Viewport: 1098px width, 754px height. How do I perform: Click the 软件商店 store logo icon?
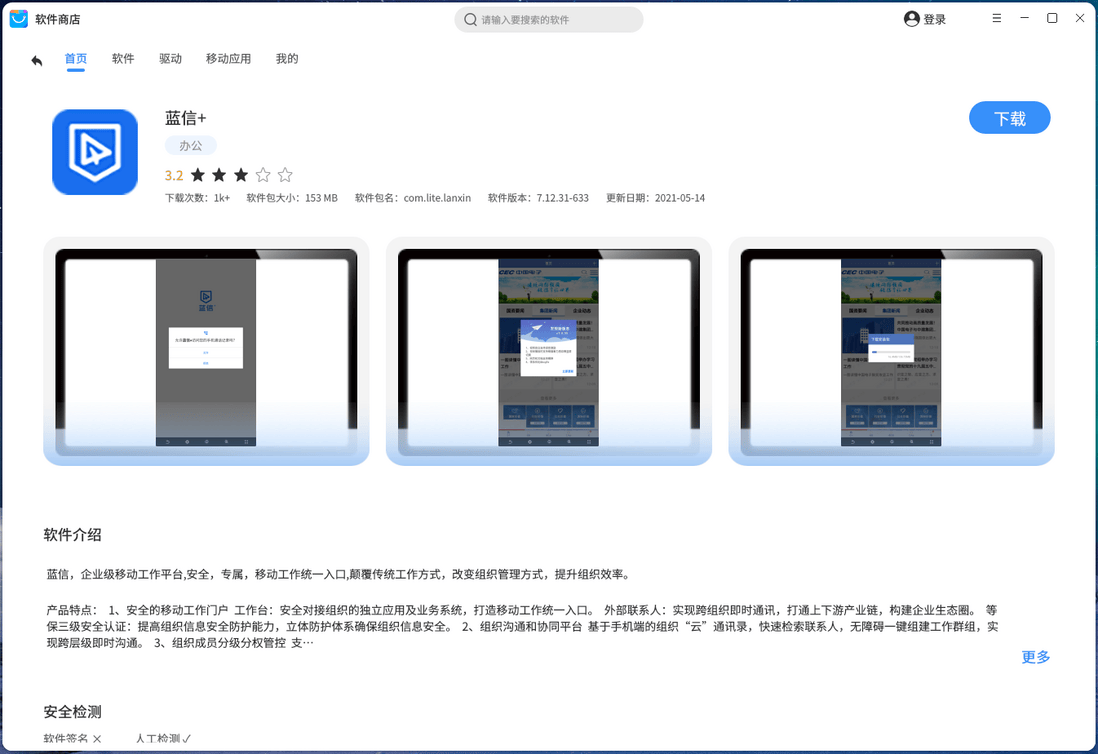click(x=18, y=18)
